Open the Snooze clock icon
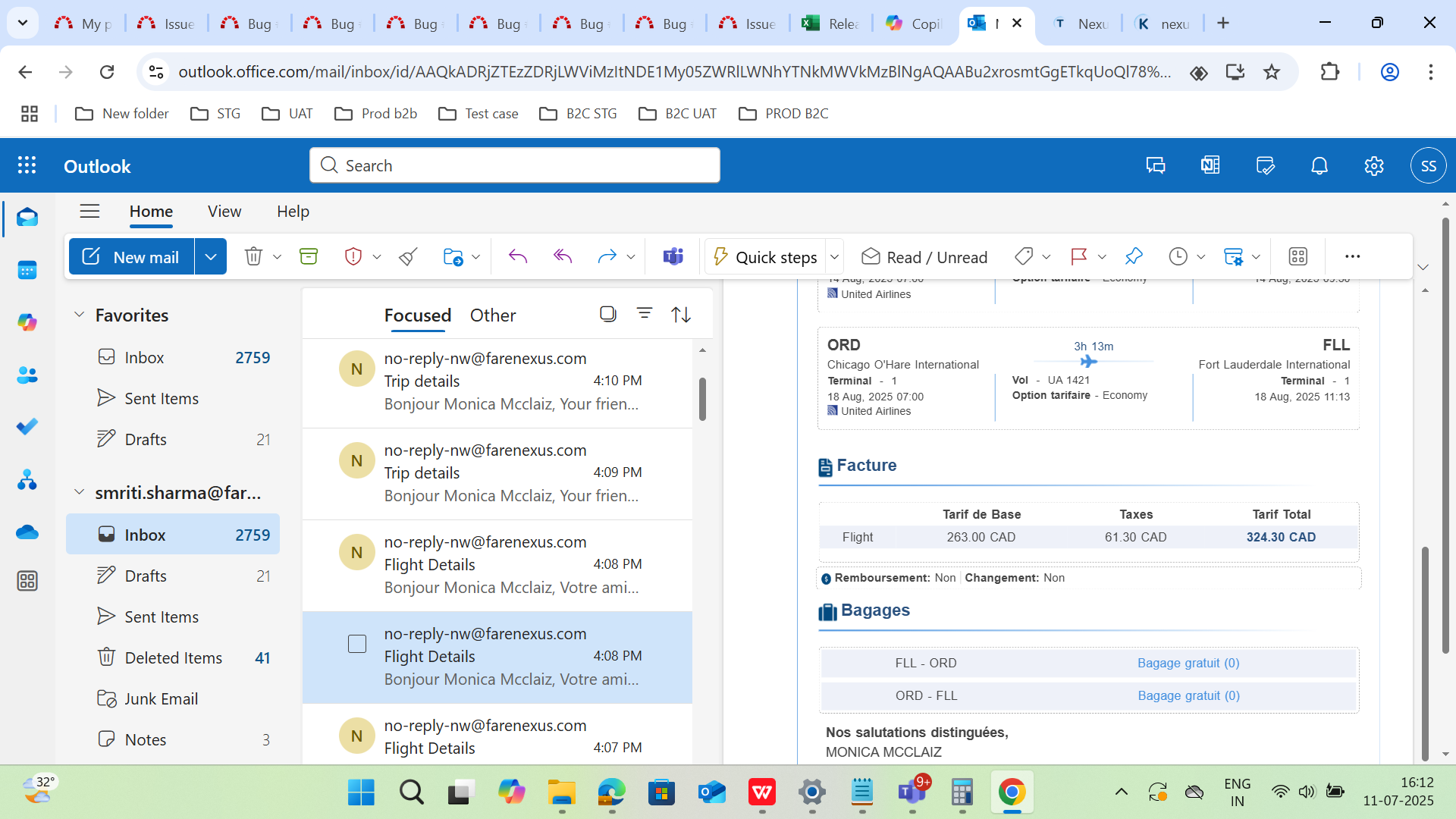Viewport: 1456px width, 819px height. point(1178,256)
